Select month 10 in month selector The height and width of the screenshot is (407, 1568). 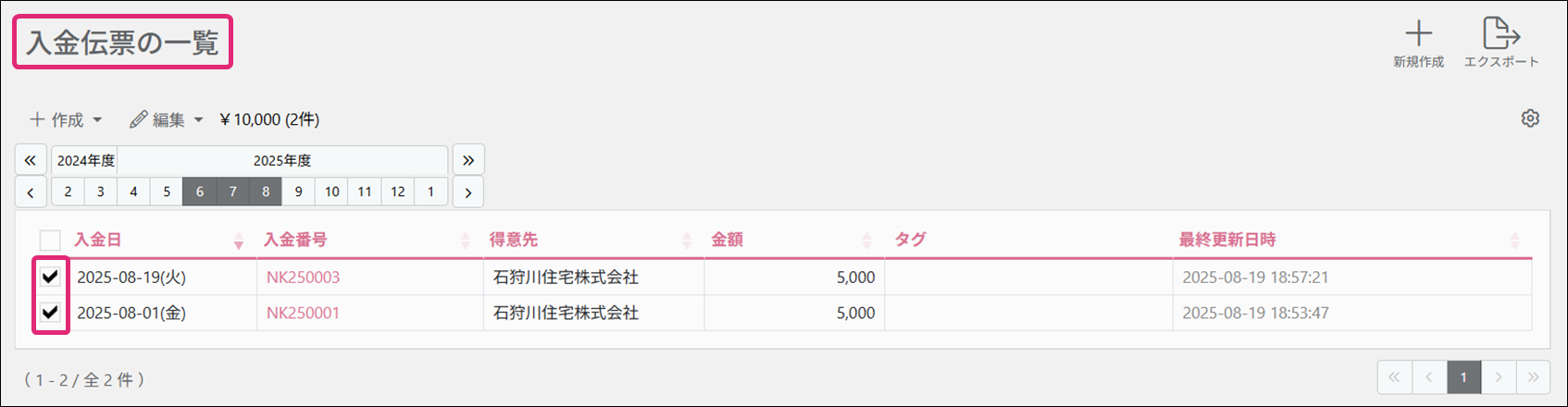[x=331, y=191]
